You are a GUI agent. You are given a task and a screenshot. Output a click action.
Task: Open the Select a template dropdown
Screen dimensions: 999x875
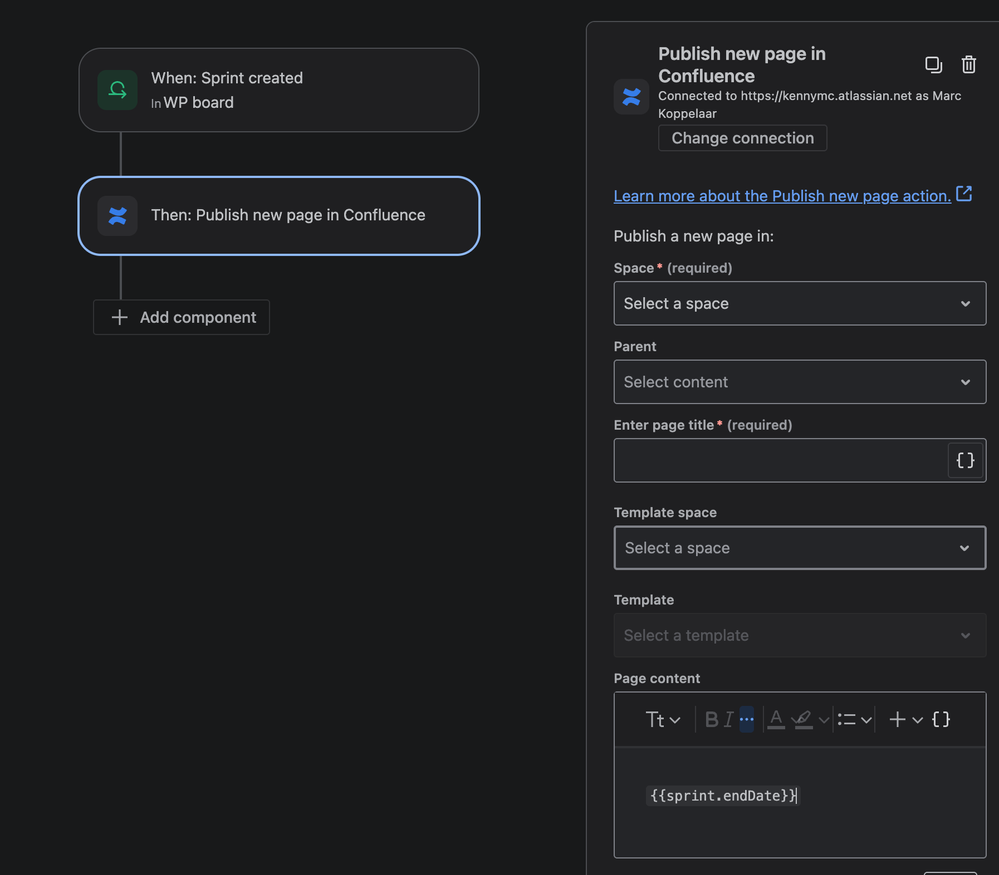800,635
